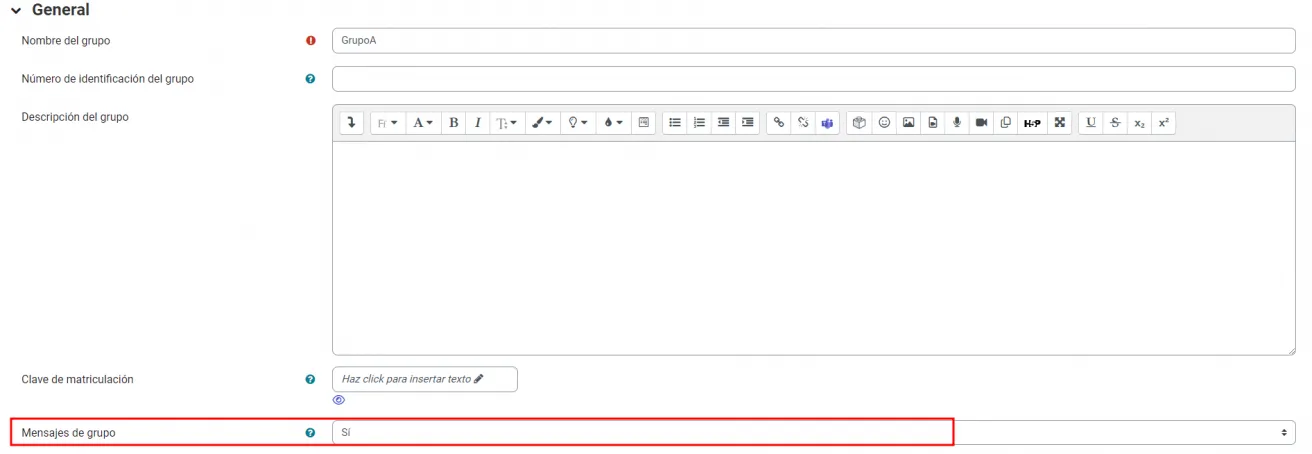1312x454 pixels.
Task: Toggle underline formatting in editor
Action: tap(1091, 123)
